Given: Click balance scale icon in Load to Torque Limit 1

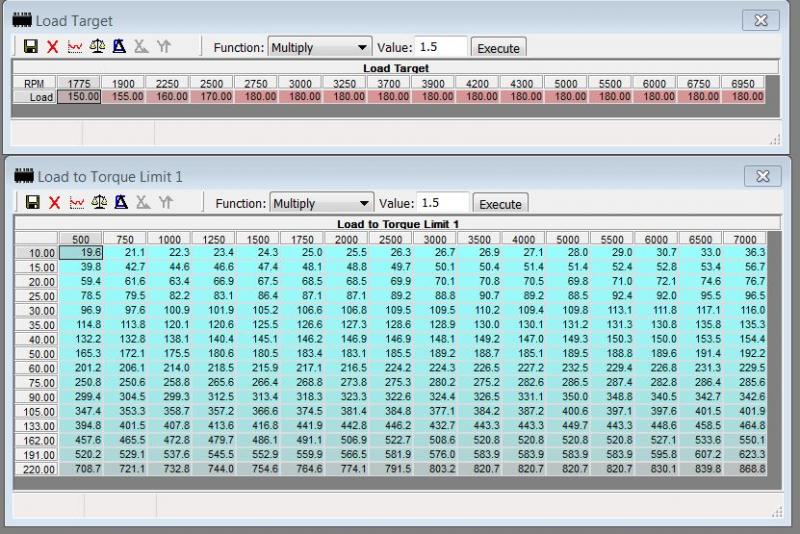Looking at the screenshot, I should (x=99, y=203).
